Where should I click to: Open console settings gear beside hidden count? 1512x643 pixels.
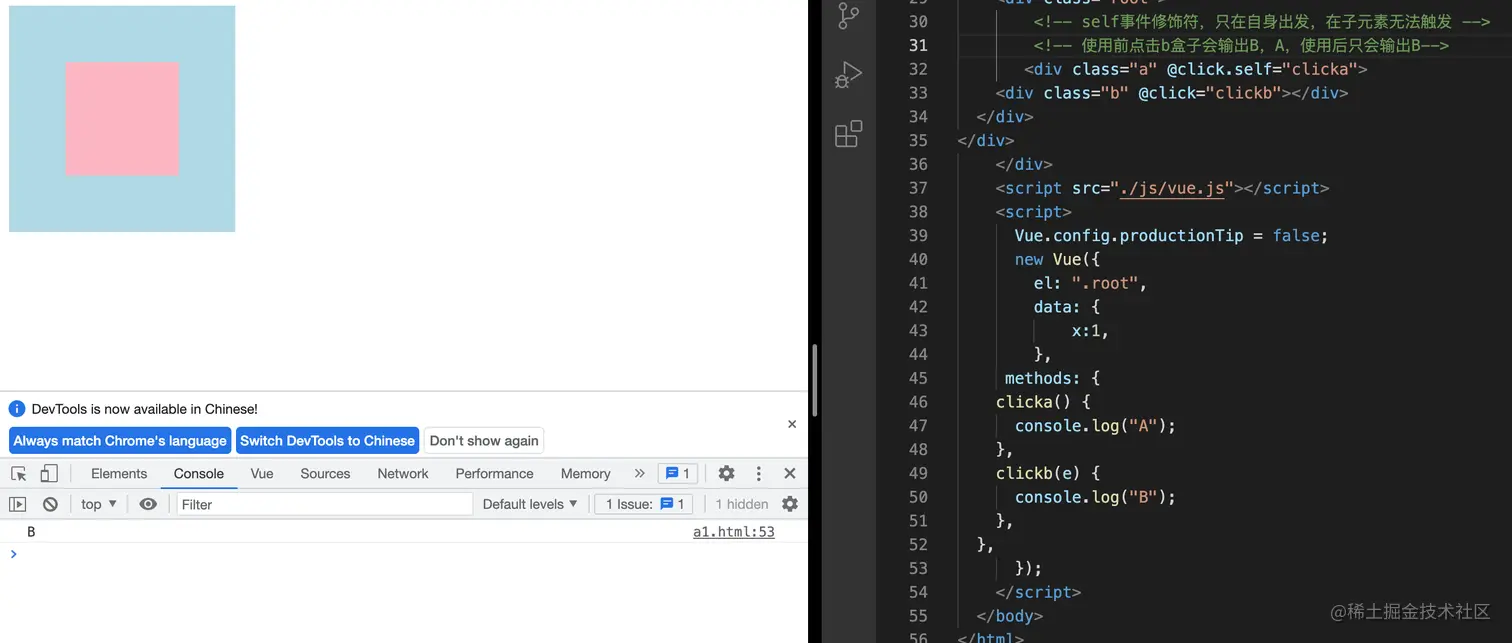(790, 504)
